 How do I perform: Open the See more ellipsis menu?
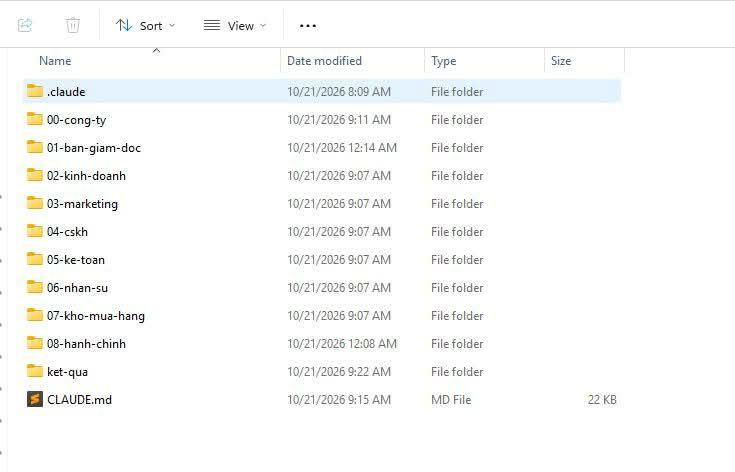point(308,26)
